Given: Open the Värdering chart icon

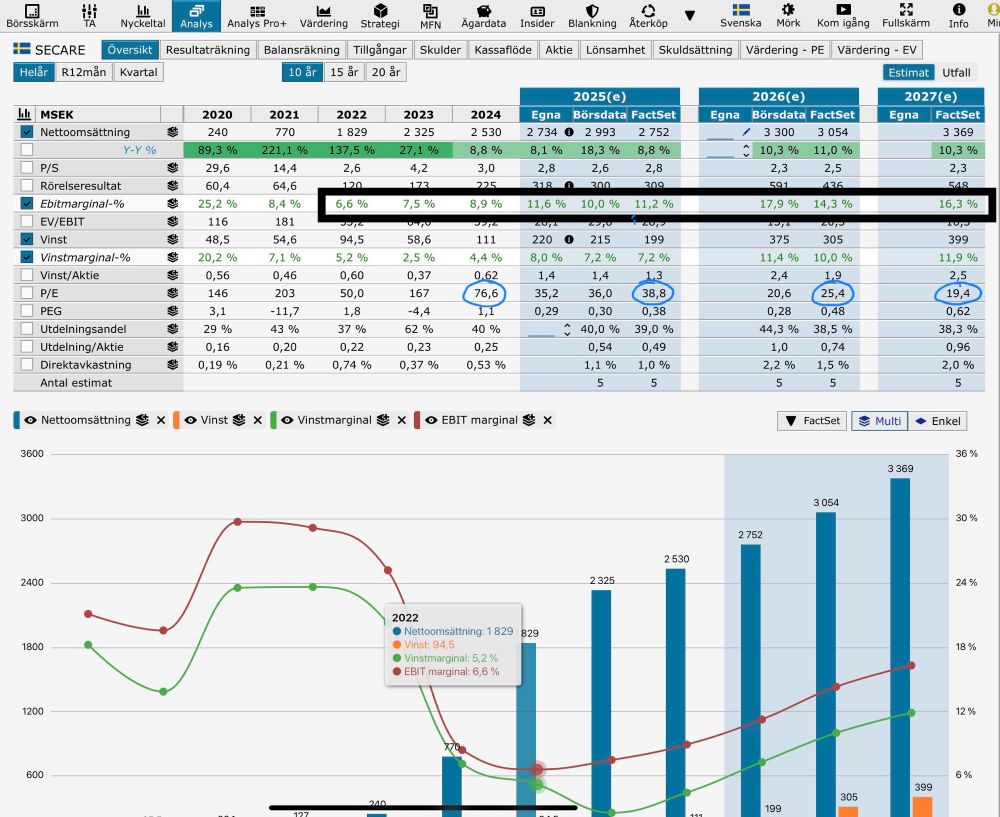Looking at the screenshot, I should (x=324, y=16).
